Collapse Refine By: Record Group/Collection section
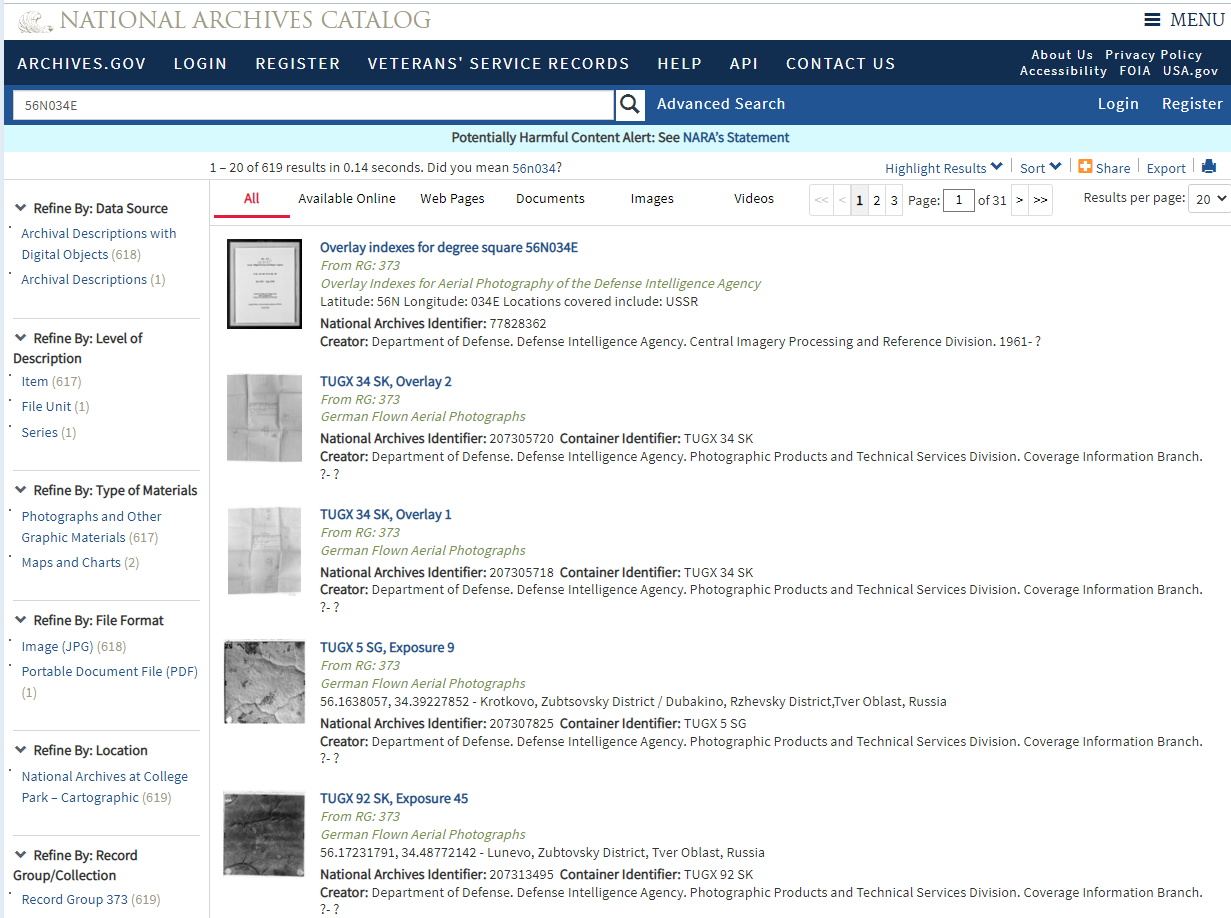The image size is (1231, 918). coord(21,855)
